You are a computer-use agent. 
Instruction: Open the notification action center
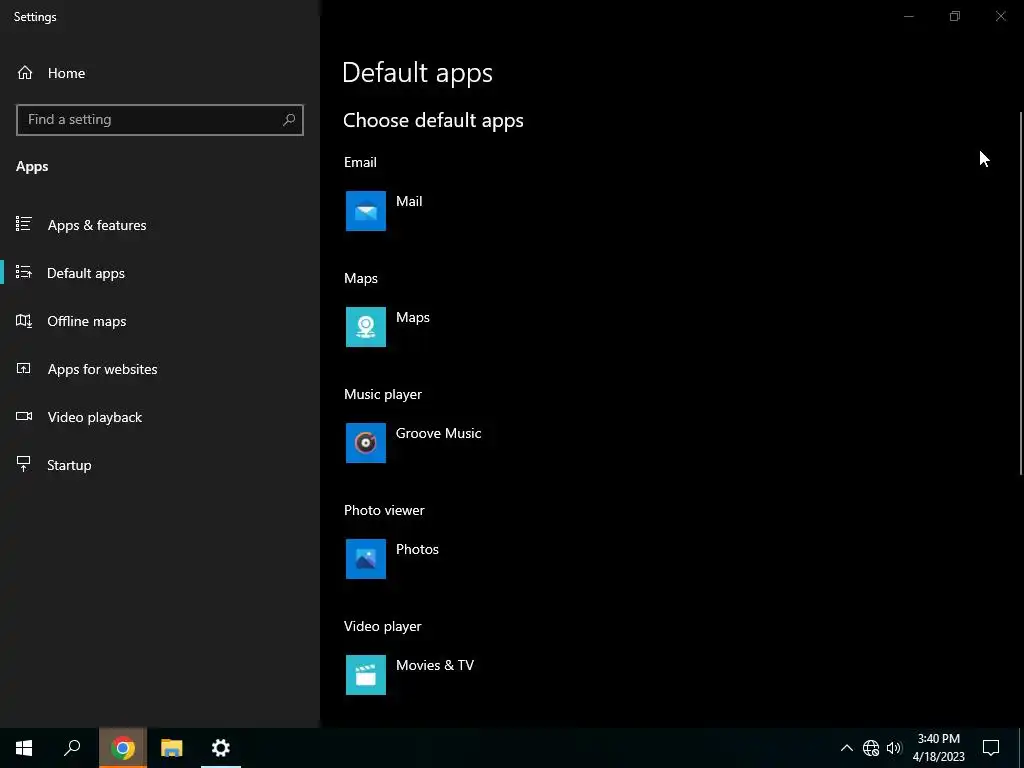click(991, 748)
